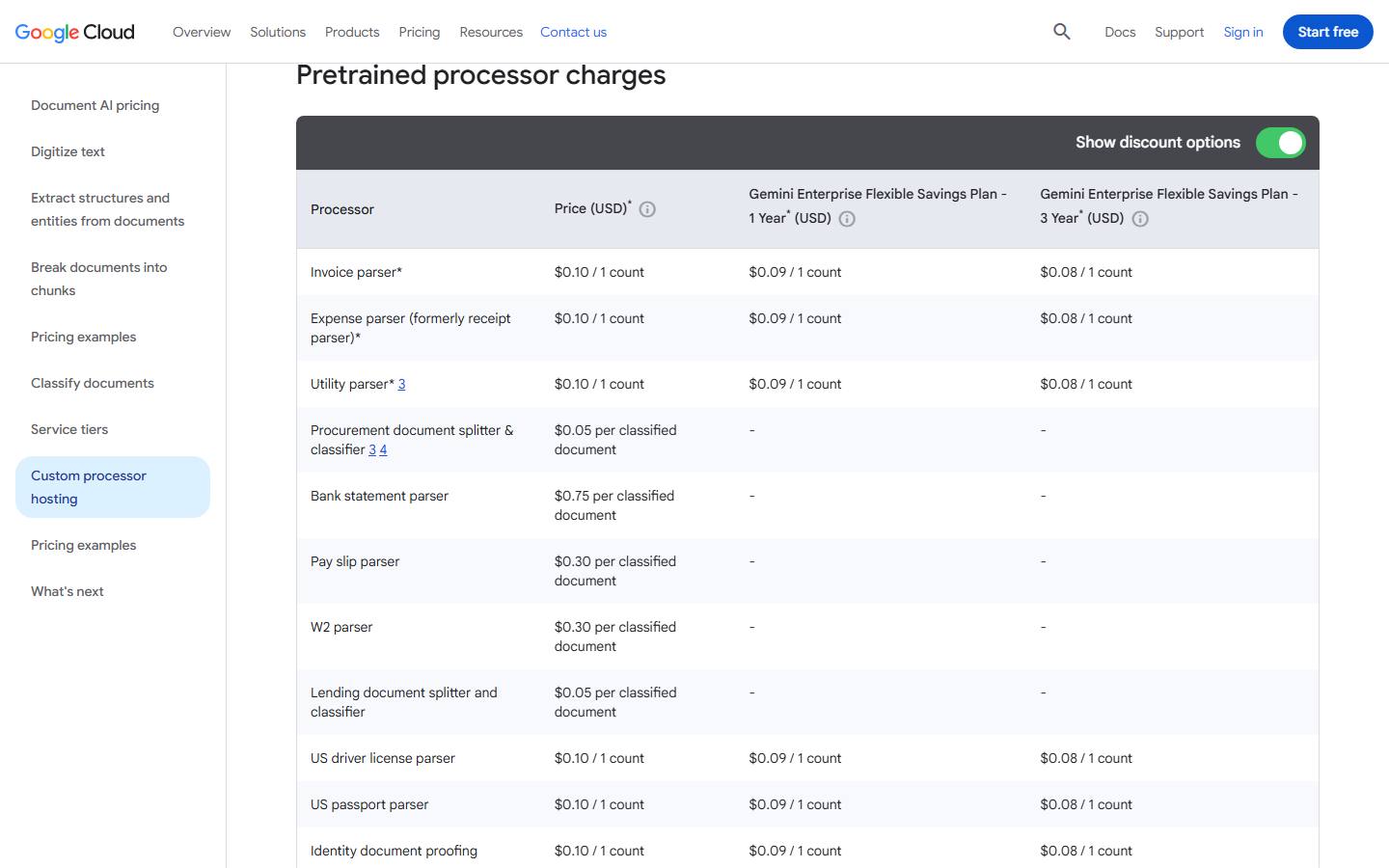Open the Docs link

(1120, 32)
